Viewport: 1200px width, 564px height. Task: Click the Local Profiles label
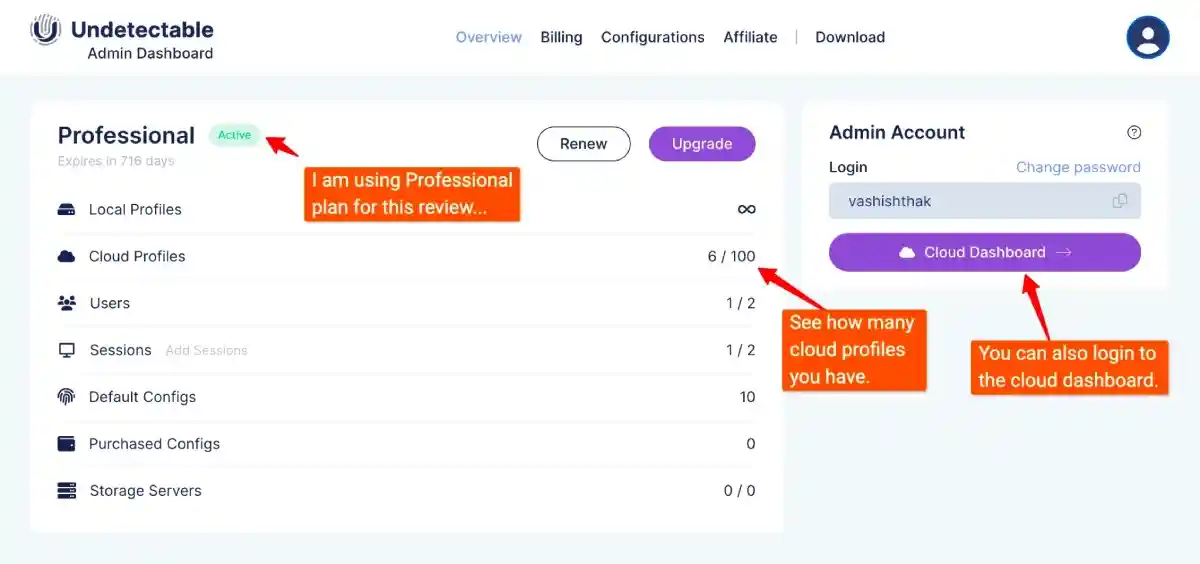(135, 209)
